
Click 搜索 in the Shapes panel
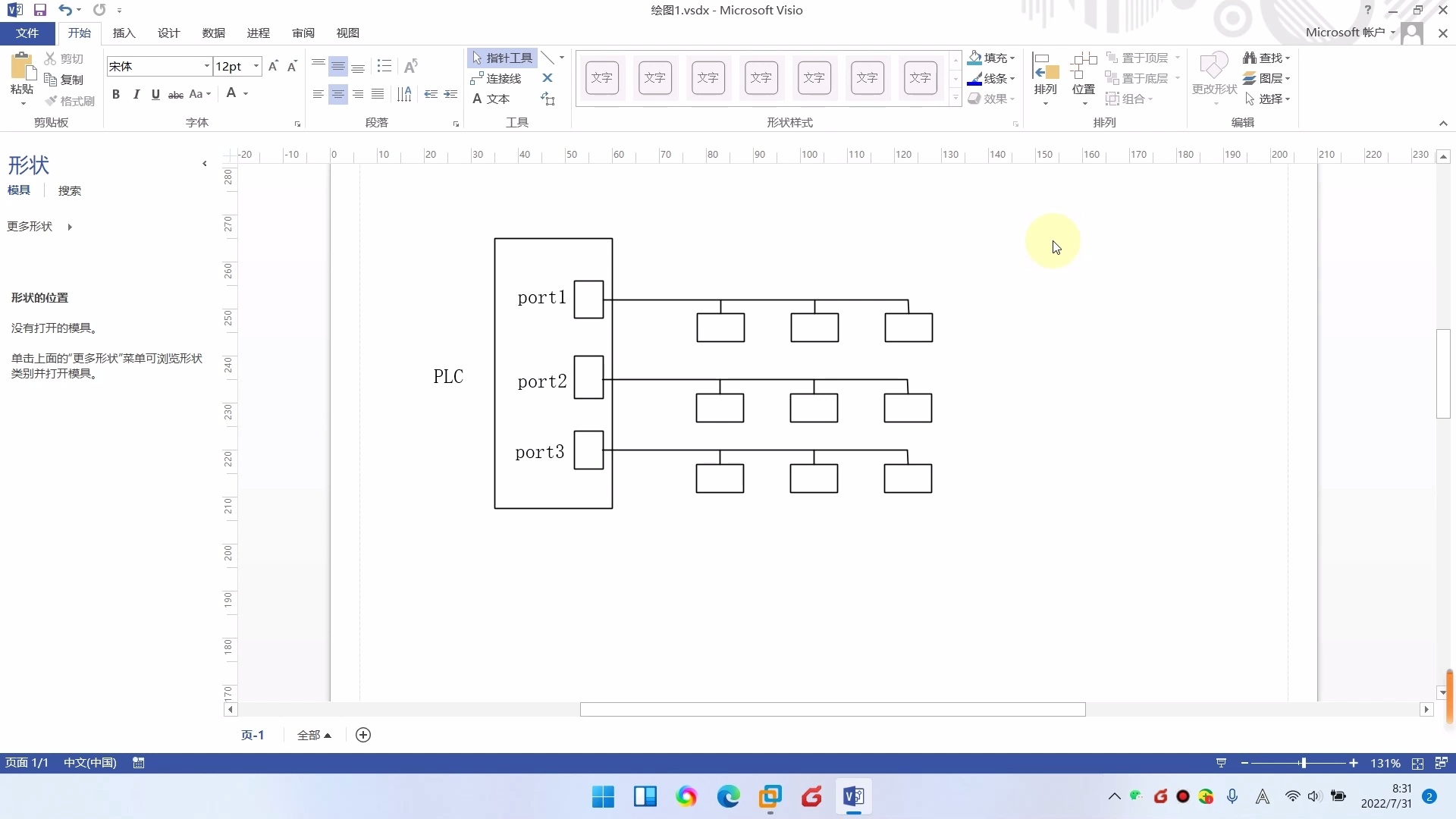click(x=70, y=190)
